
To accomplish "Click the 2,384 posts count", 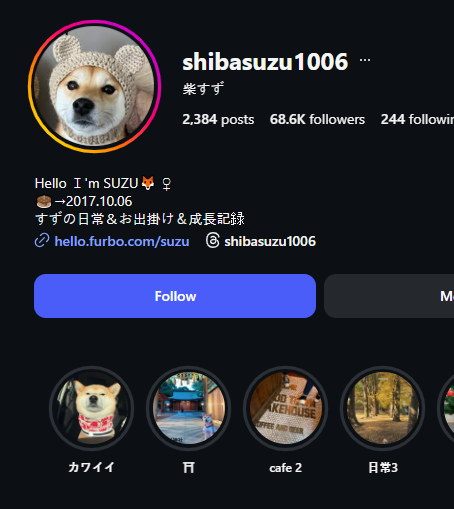I will point(218,119).
